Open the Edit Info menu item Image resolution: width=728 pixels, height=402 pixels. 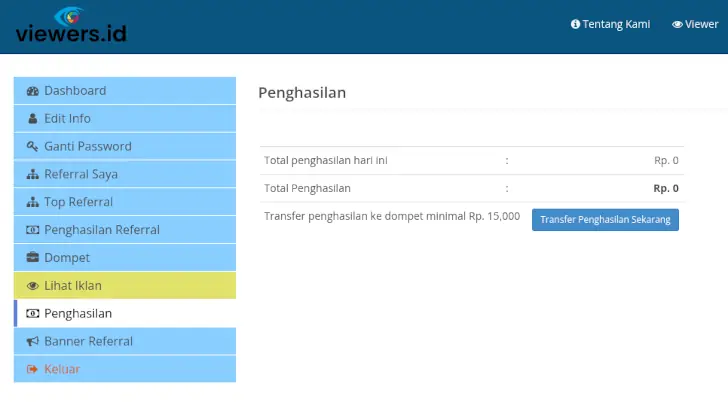point(125,118)
